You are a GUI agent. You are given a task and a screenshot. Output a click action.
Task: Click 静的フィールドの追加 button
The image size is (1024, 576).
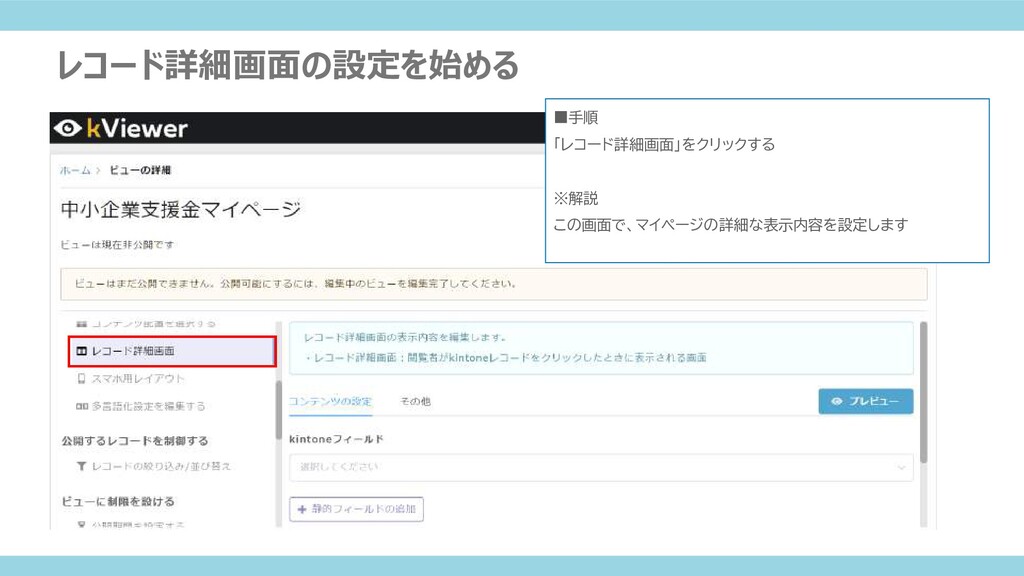[x=356, y=509]
